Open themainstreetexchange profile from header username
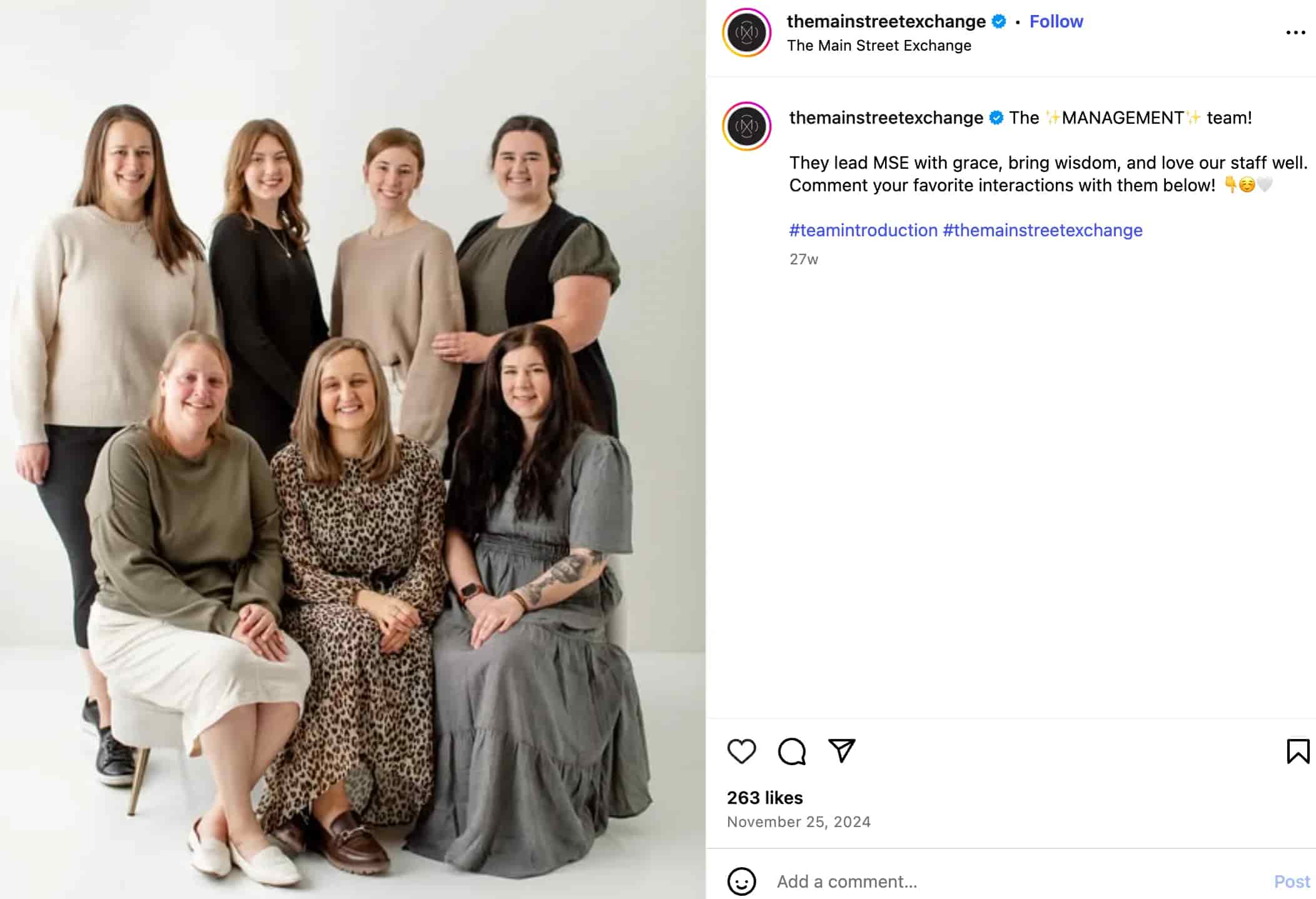The height and width of the screenshot is (899, 1316). [886, 22]
